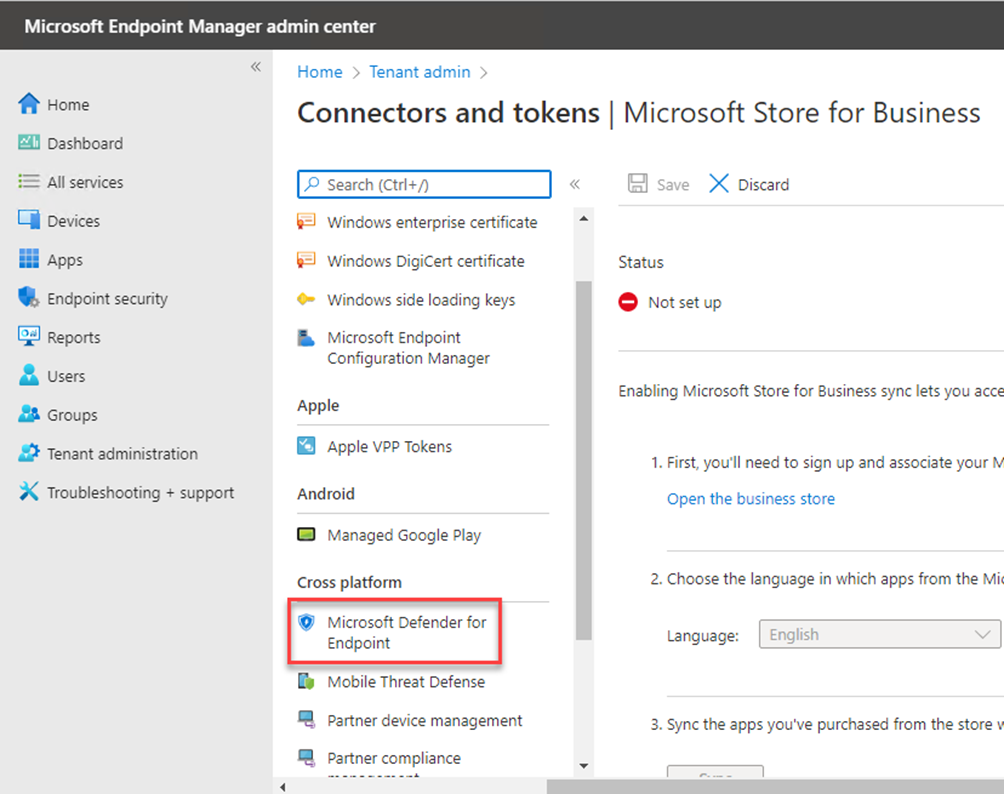Viewport: 1004px width, 794px height.
Task: Click the Discard X icon
Action: (x=719, y=184)
